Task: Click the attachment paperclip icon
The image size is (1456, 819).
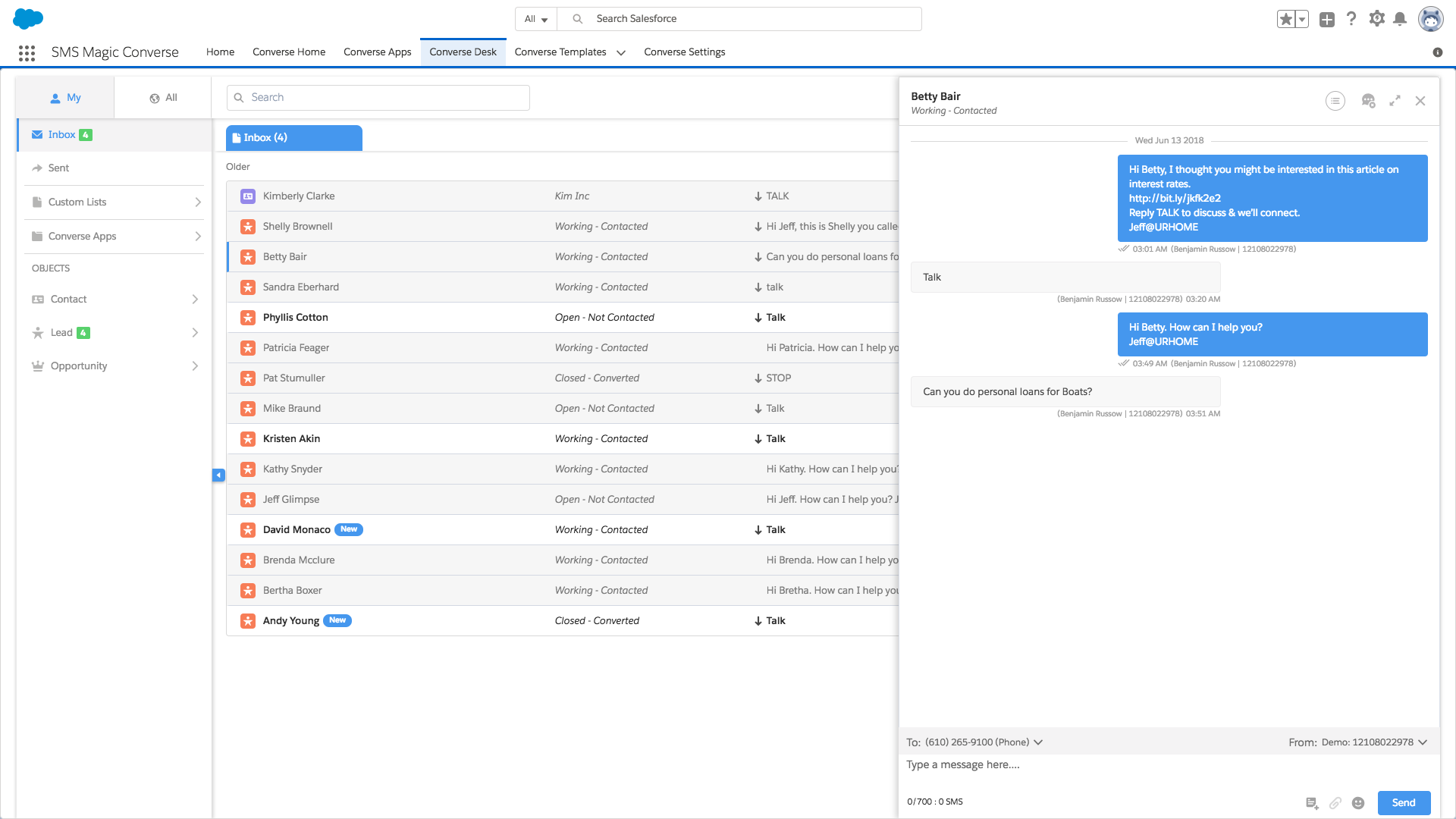Action: coord(1335,803)
